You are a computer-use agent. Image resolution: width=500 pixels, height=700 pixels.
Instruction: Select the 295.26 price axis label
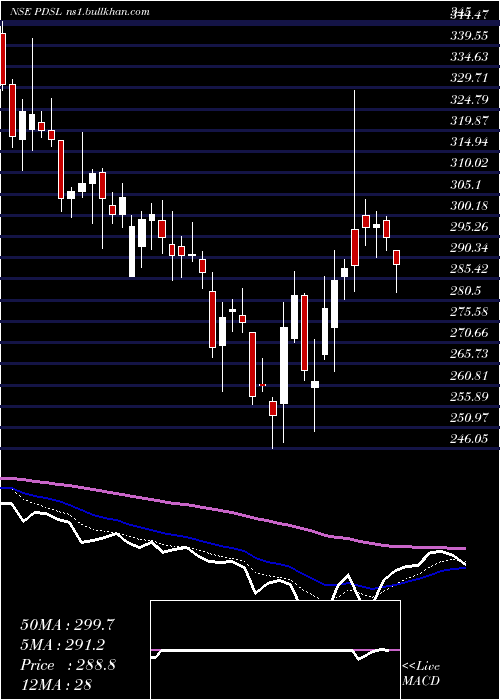pos(469,227)
